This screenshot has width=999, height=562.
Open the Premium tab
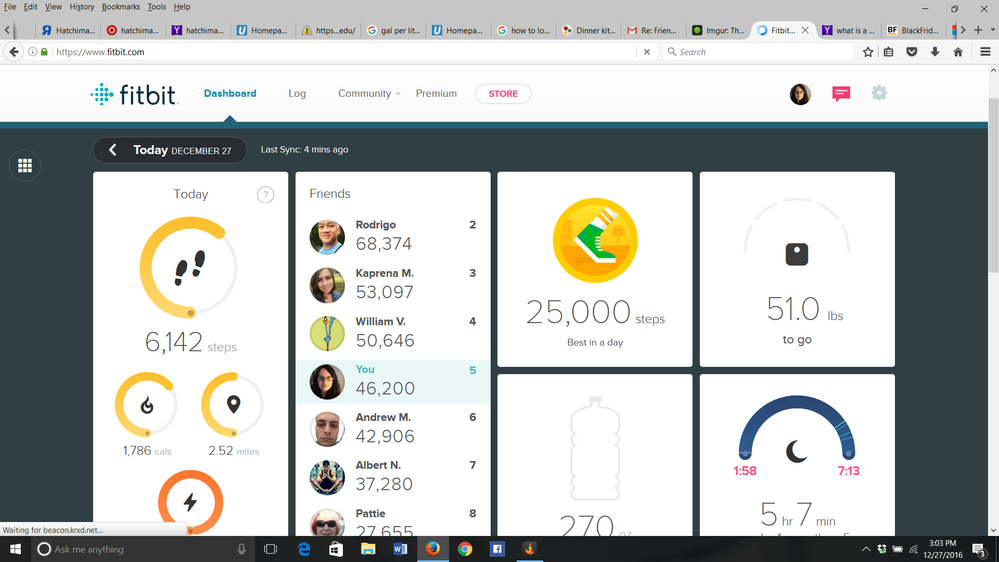coord(436,94)
